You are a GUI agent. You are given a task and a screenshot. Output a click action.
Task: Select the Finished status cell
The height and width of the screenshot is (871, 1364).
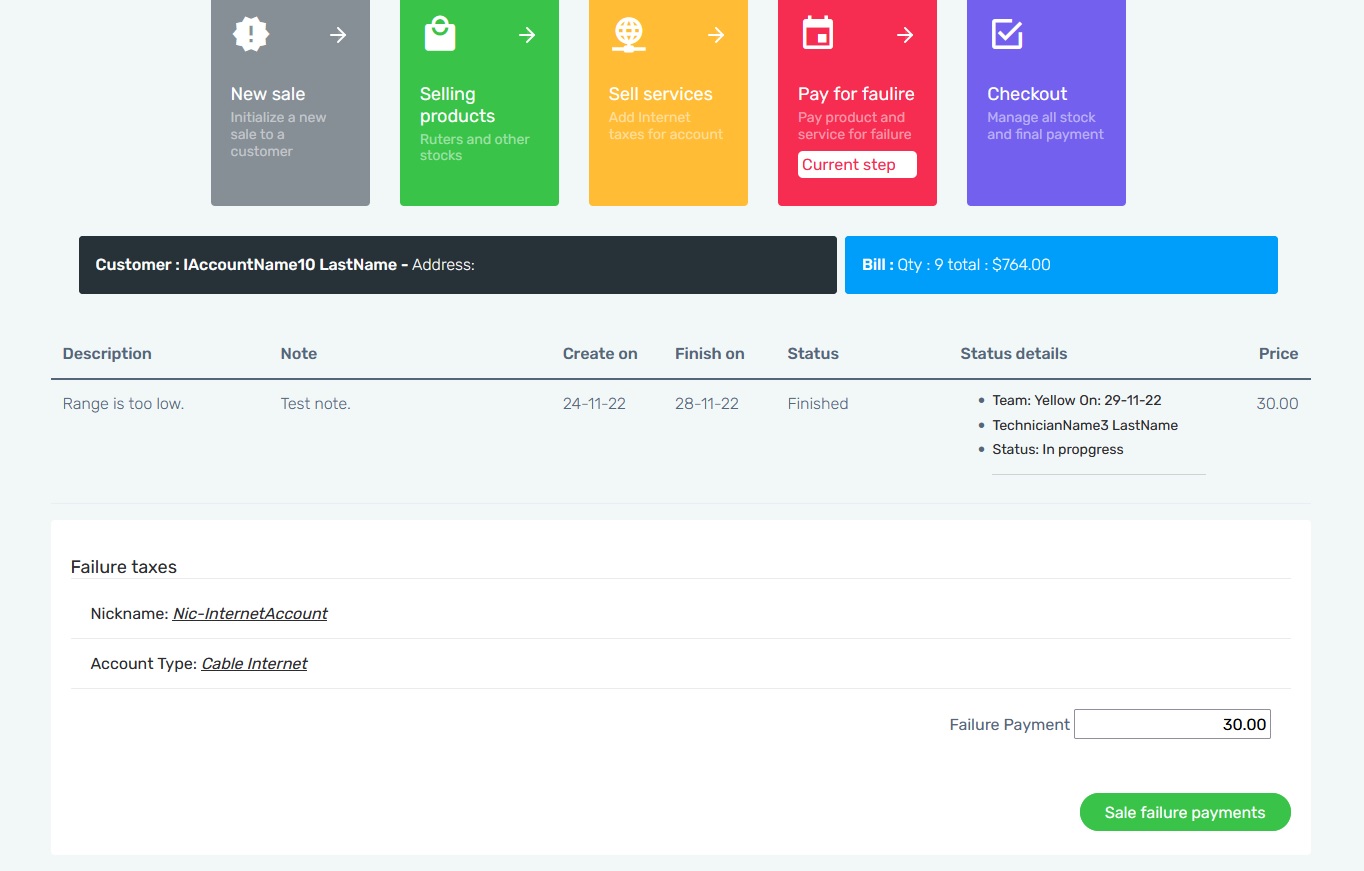pos(818,404)
